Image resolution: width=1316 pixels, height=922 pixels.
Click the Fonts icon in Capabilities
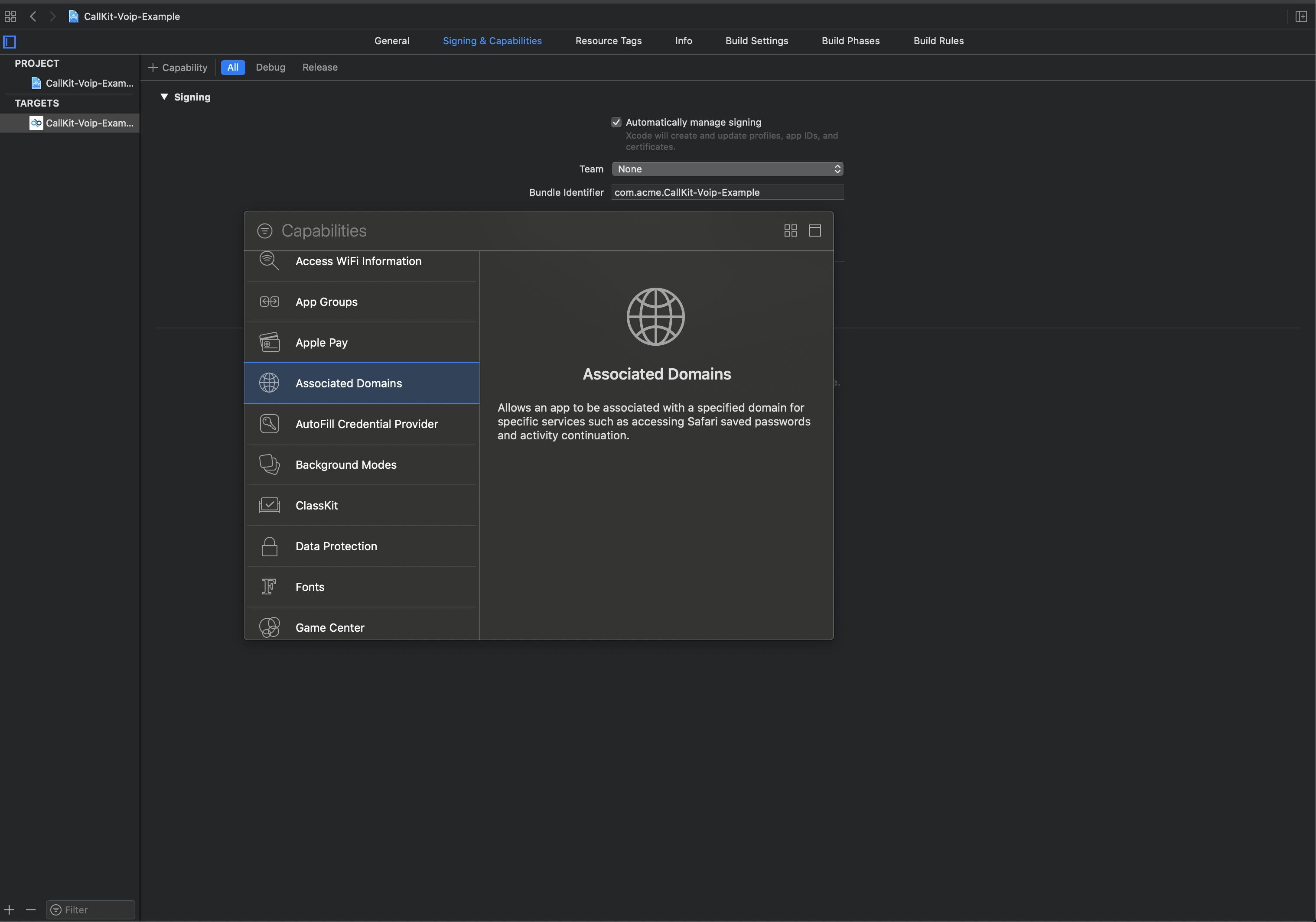click(269, 586)
